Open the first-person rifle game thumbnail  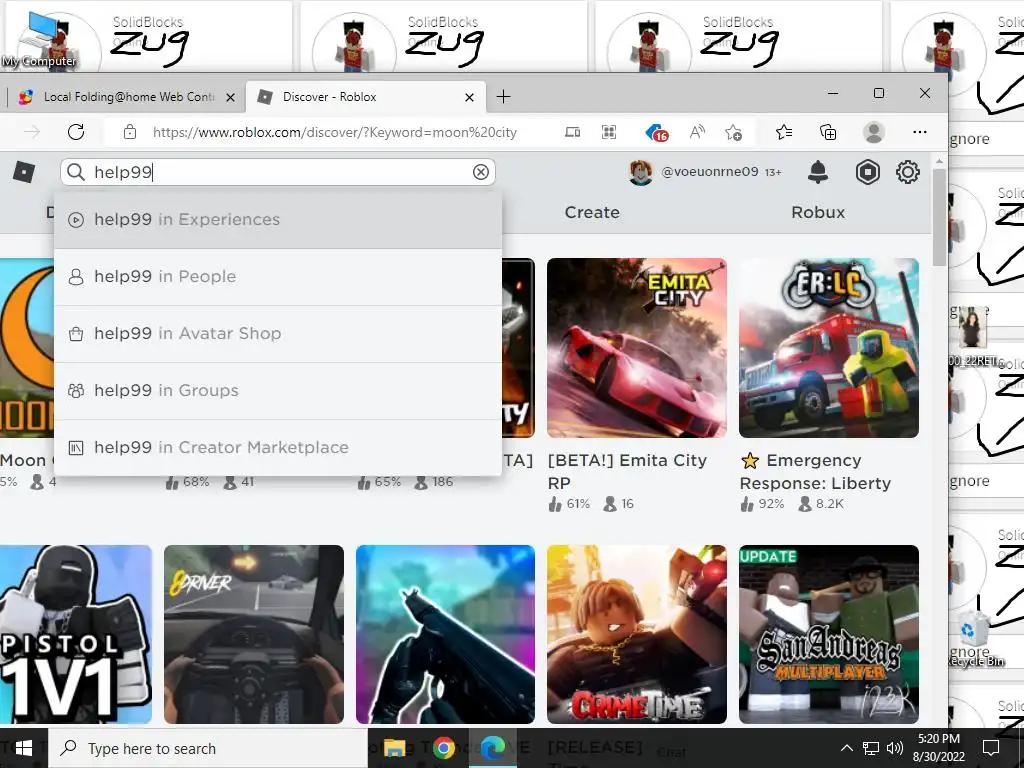pos(445,634)
